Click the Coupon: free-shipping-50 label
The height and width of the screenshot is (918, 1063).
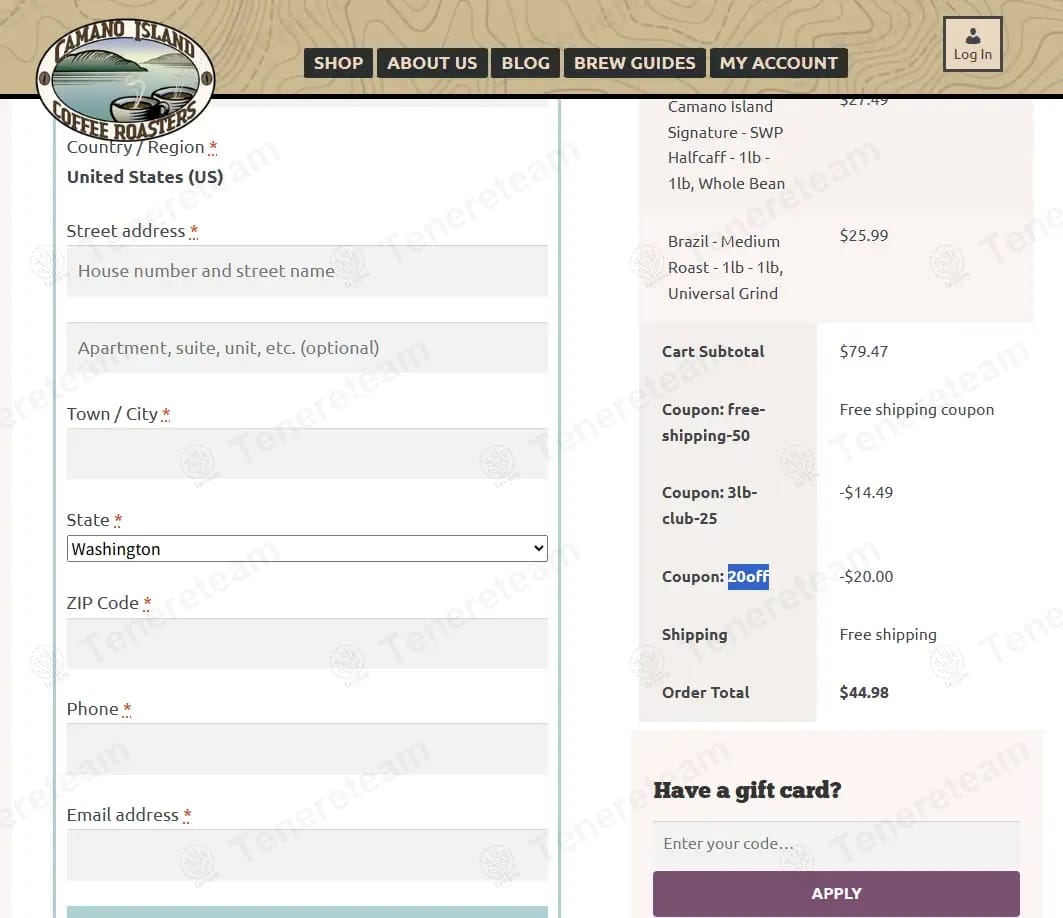pos(713,422)
